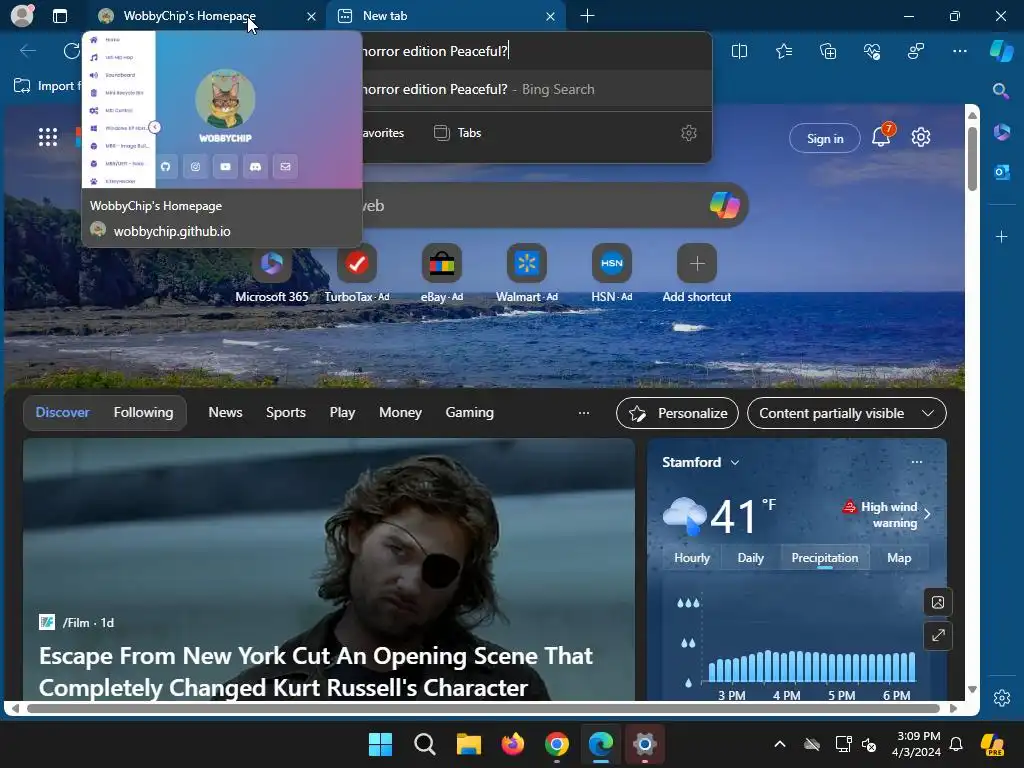This screenshot has height=768, width=1024.
Task: Add a sidebar app with plus icon
Action: tap(1001, 236)
